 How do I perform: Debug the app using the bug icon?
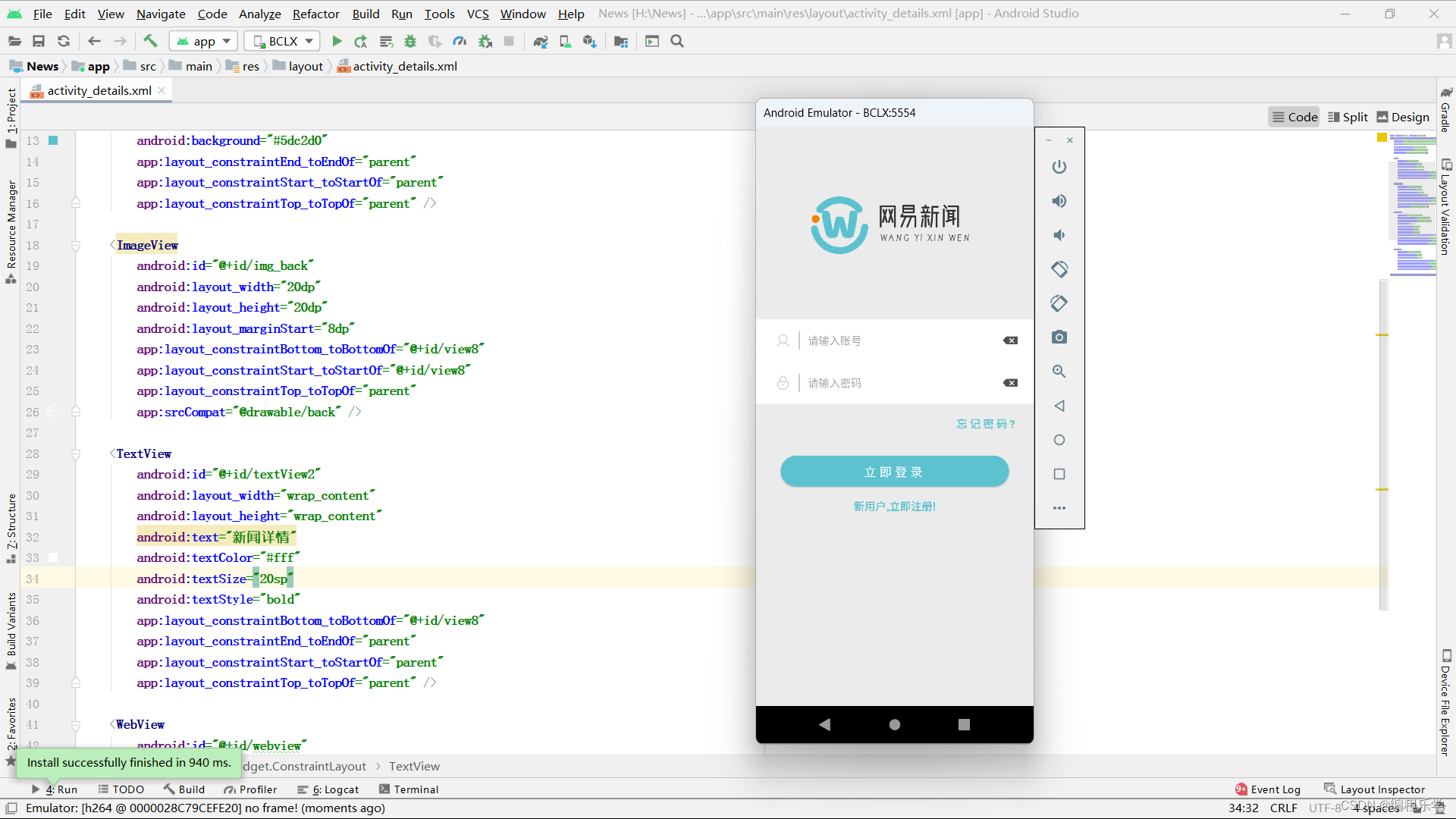(x=410, y=41)
